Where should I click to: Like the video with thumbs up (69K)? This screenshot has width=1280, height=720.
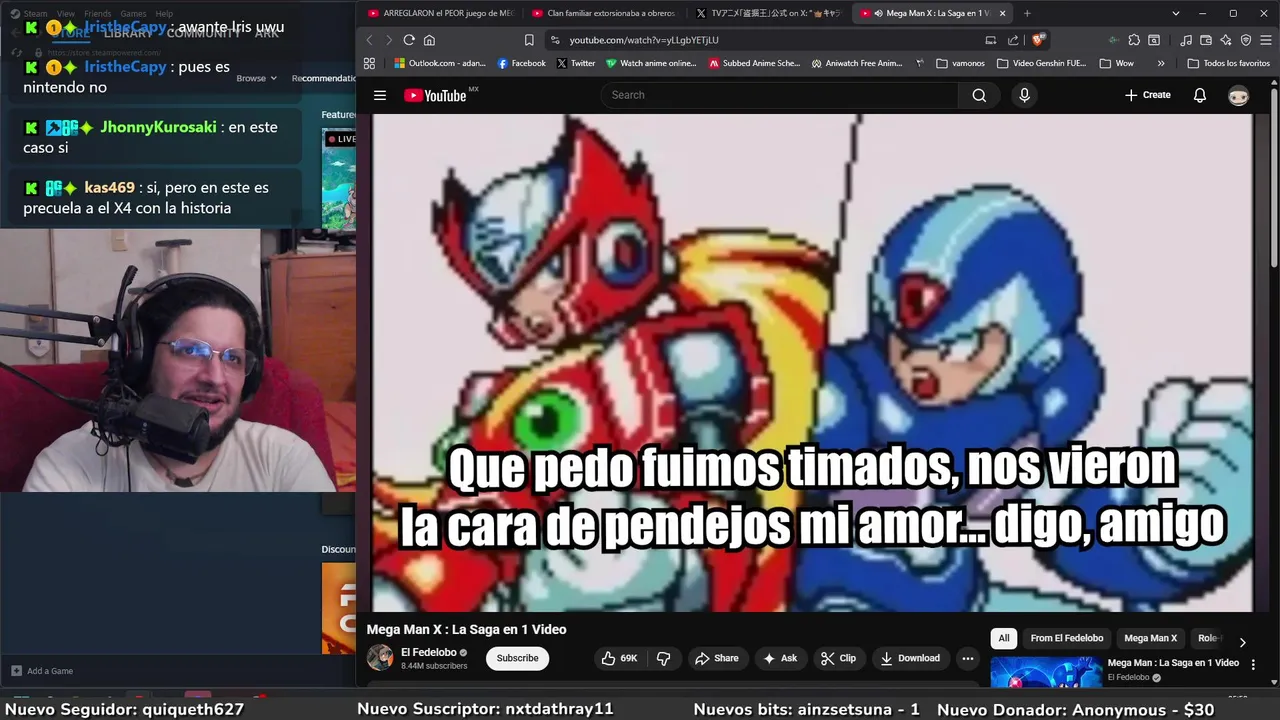(619, 658)
